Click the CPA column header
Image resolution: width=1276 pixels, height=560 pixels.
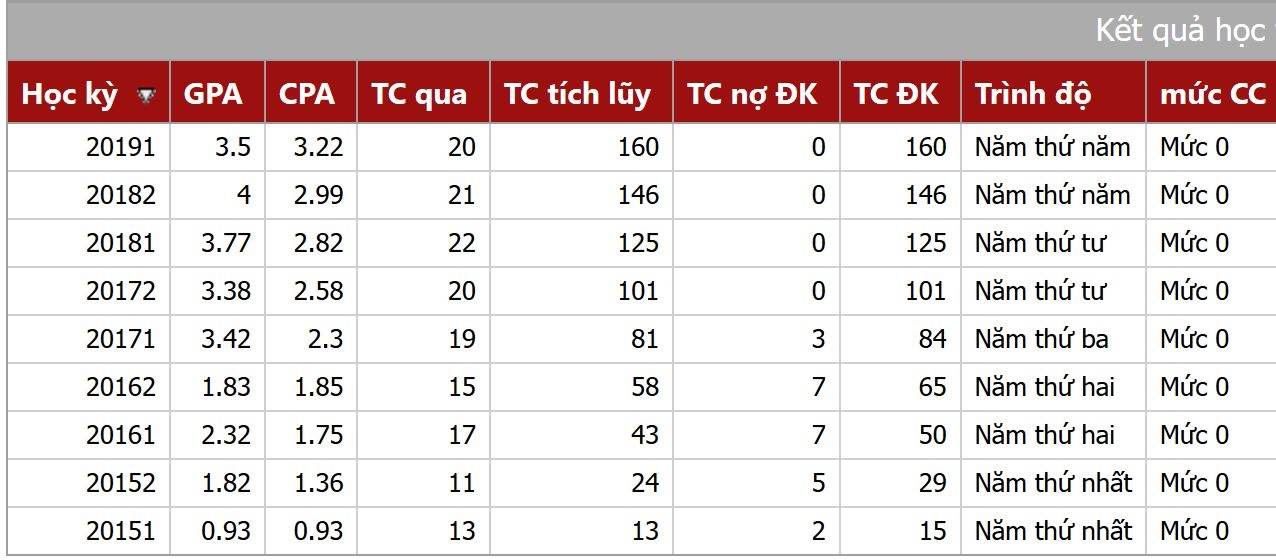[307, 94]
